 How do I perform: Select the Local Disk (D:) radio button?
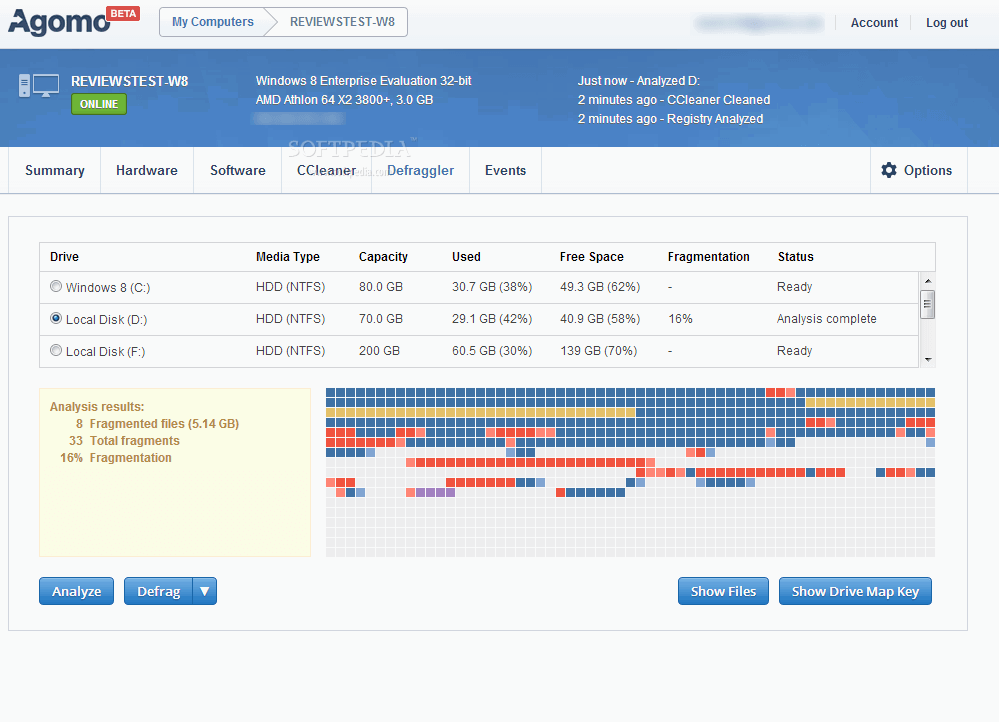(x=56, y=318)
